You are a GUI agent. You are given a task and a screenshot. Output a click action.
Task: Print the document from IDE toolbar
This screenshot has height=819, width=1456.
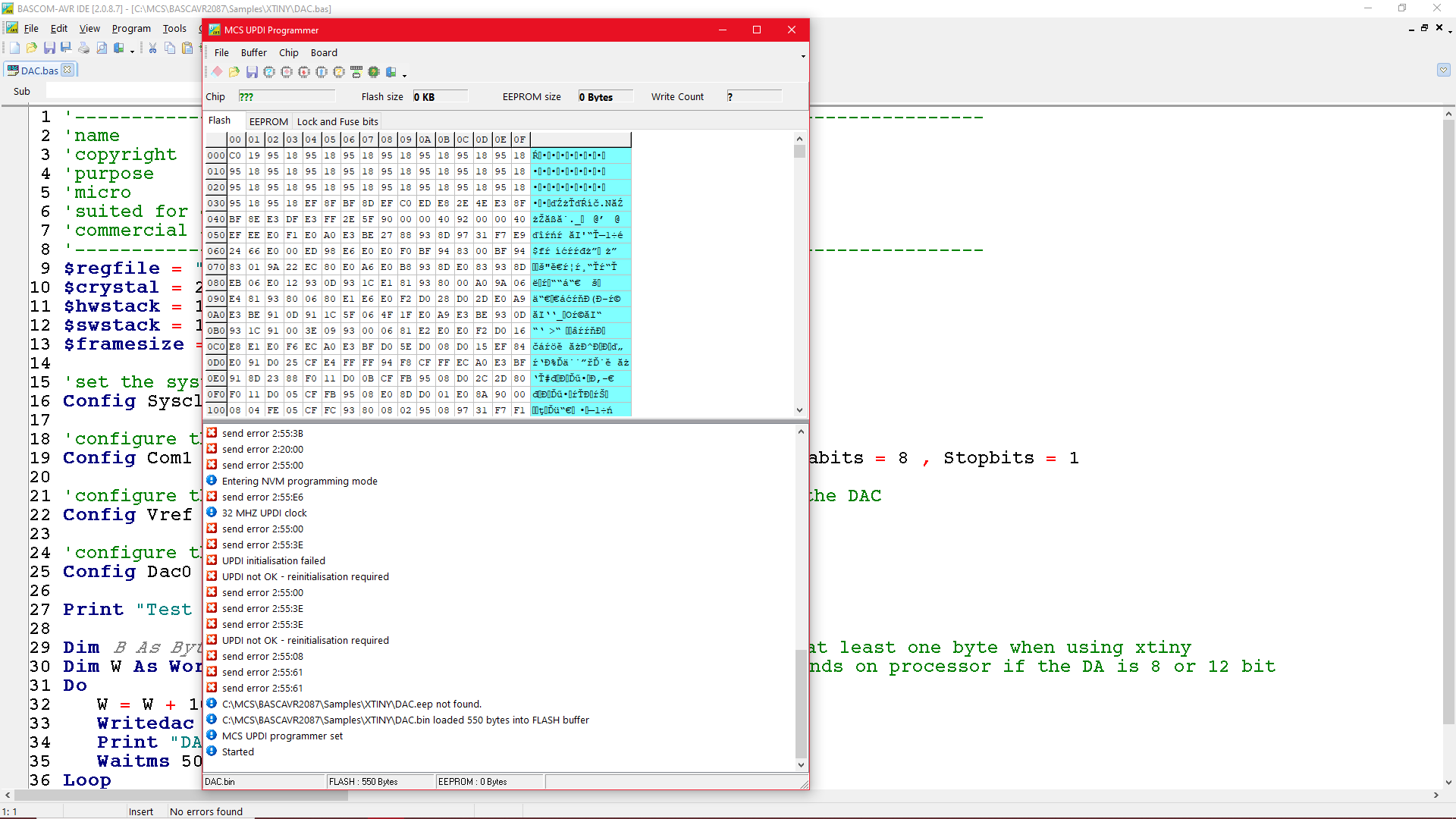(83, 48)
